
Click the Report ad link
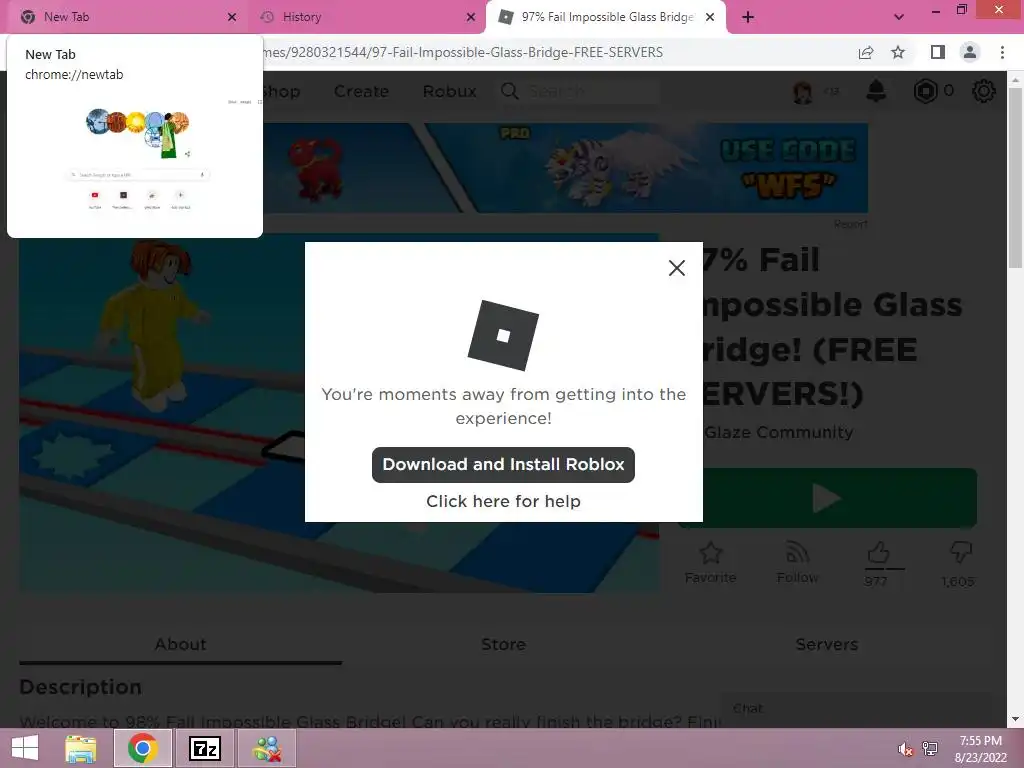point(850,224)
